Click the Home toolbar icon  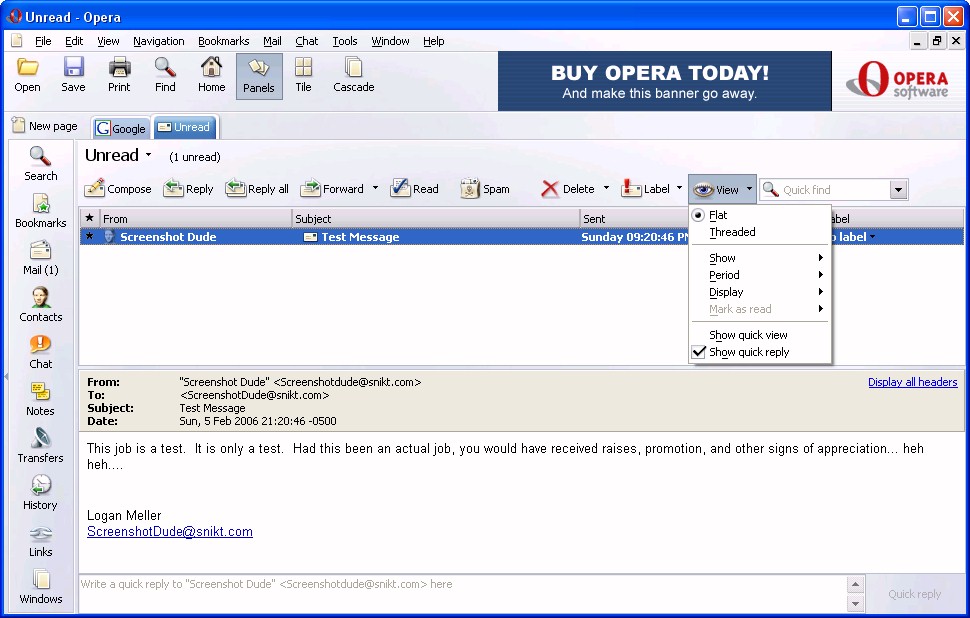tap(211, 68)
